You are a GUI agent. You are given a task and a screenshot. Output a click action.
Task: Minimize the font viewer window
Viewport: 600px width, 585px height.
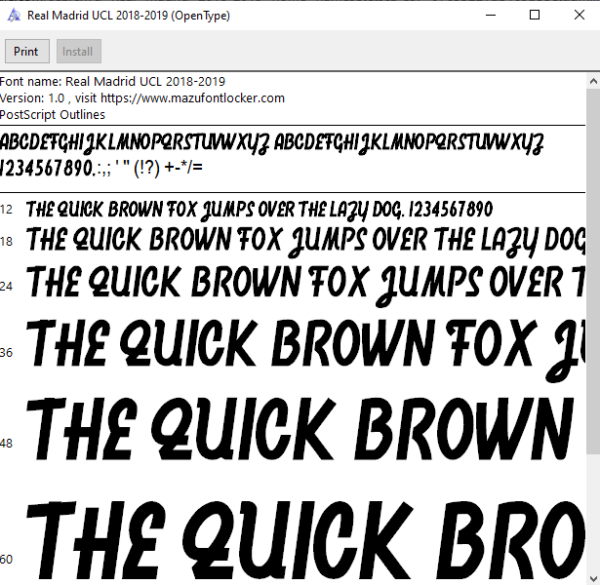coord(491,15)
